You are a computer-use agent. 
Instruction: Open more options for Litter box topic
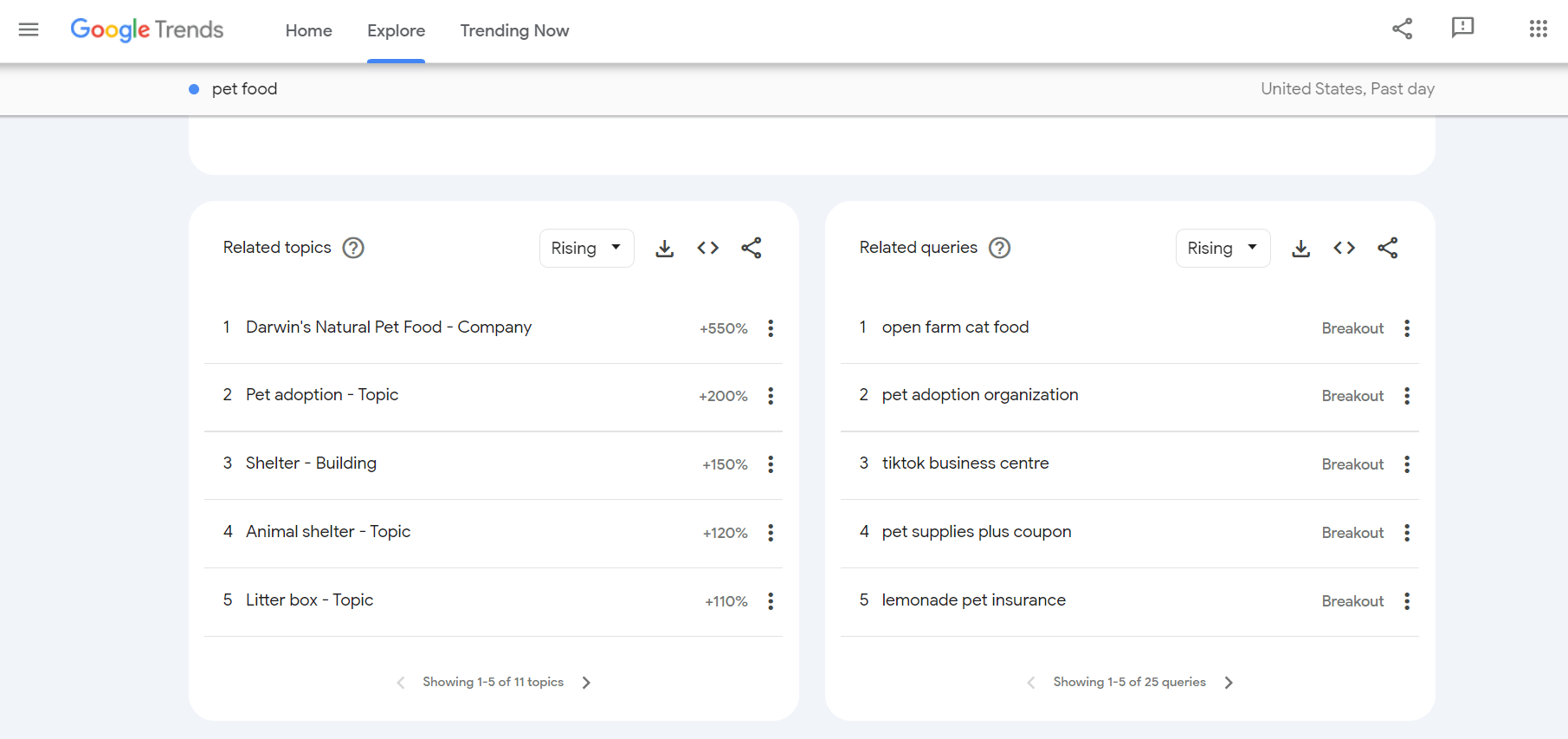point(771,601)
